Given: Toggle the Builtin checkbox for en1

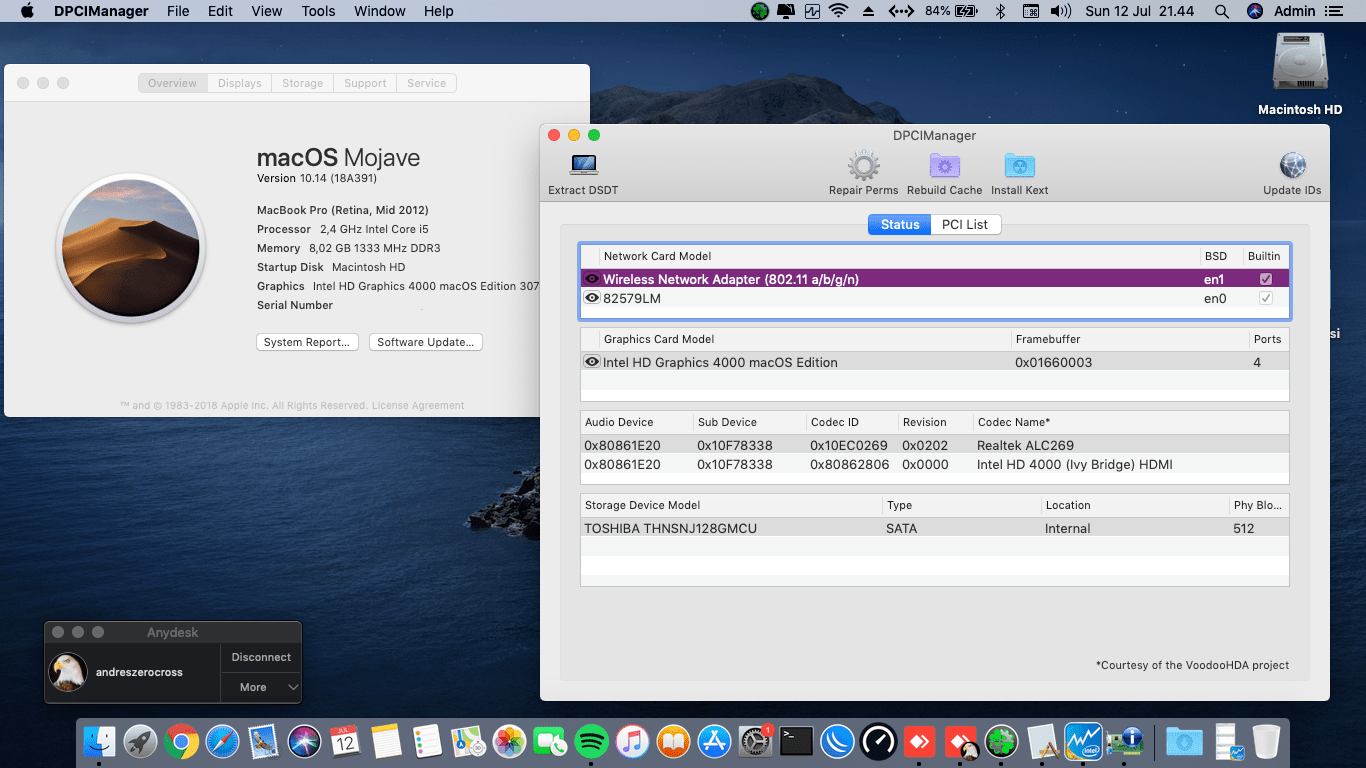Looking at the screenshot, I should 1266,280.
